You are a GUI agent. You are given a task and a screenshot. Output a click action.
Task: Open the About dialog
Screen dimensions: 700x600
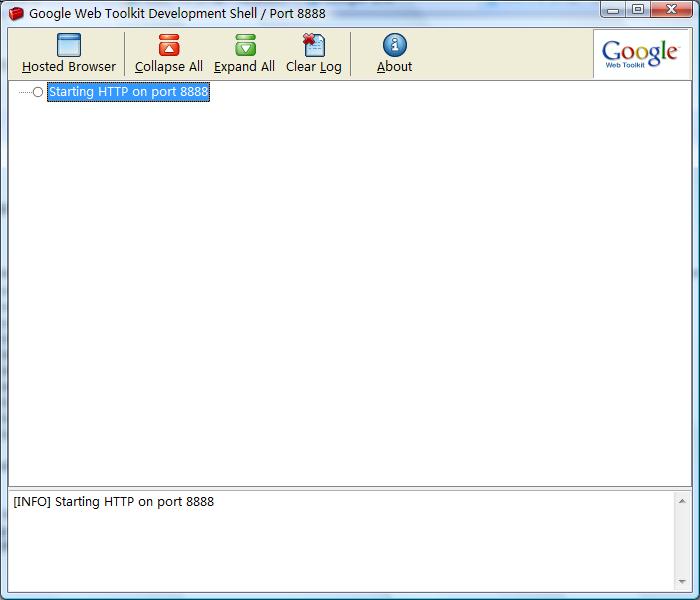pos(394,53)
